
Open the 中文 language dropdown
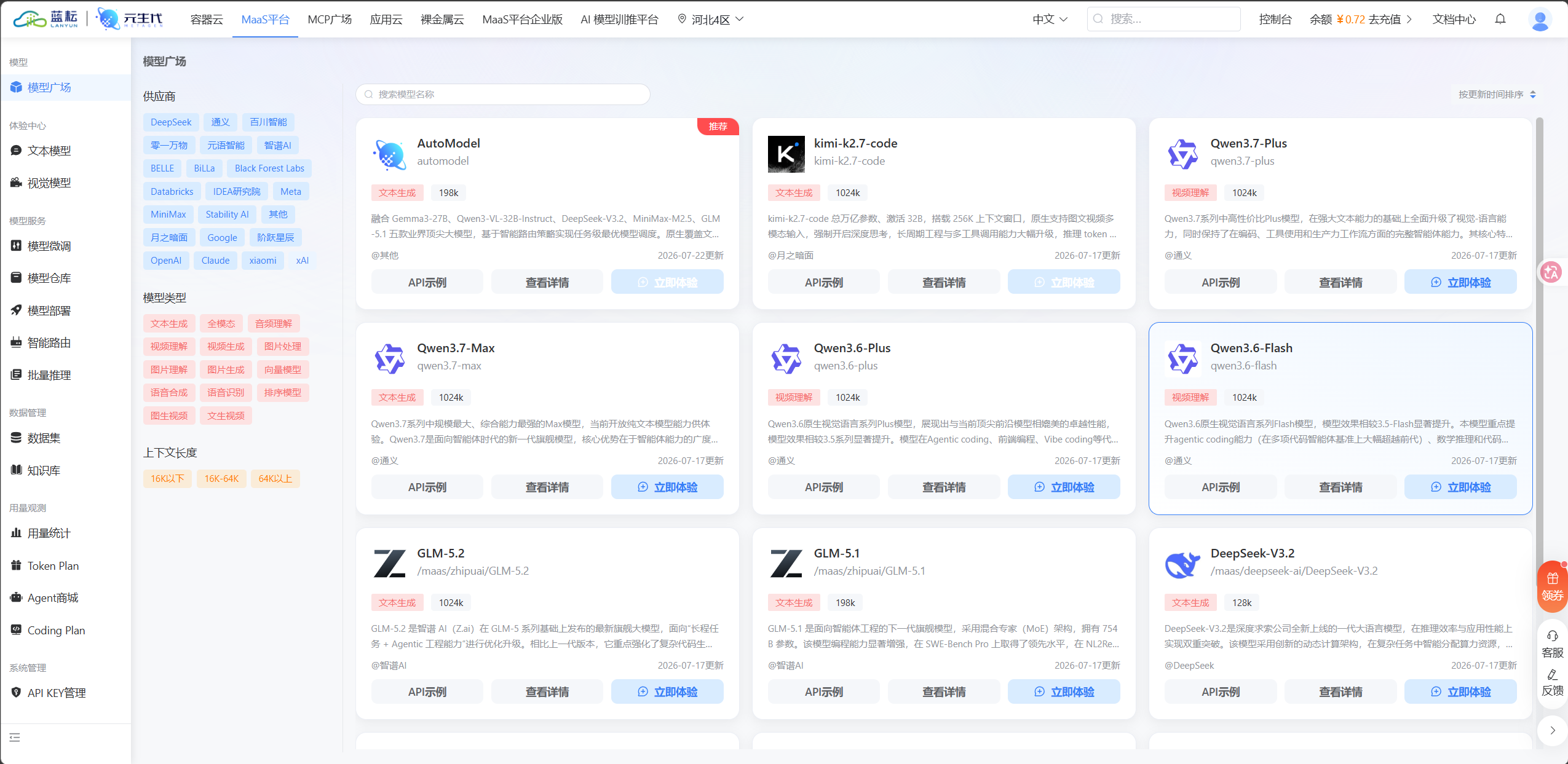tap(1050, 19)
